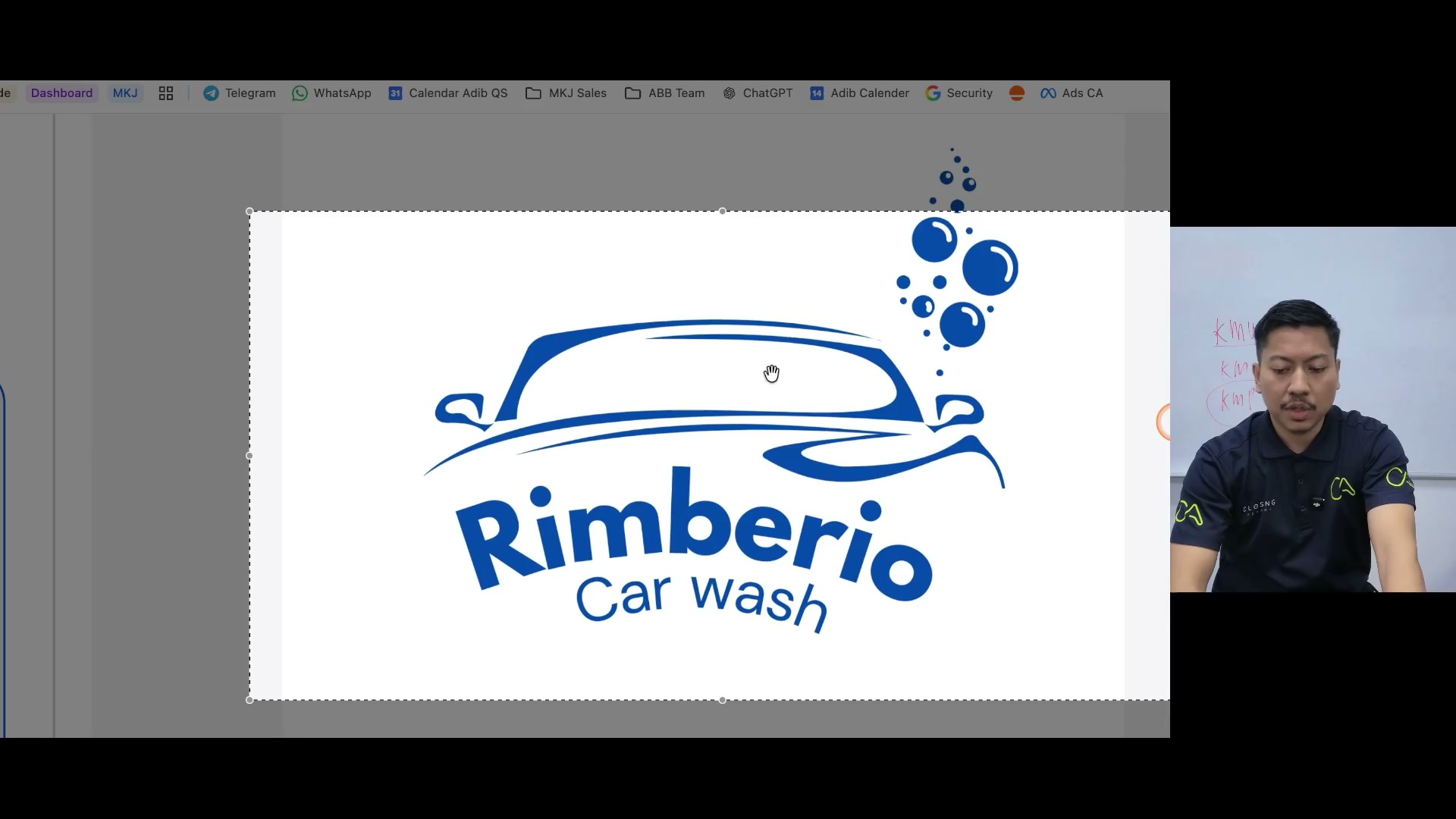Open the WhatsApp bookmark
Viewport: 1456px width, 819px height.
(x=332, y=93)
